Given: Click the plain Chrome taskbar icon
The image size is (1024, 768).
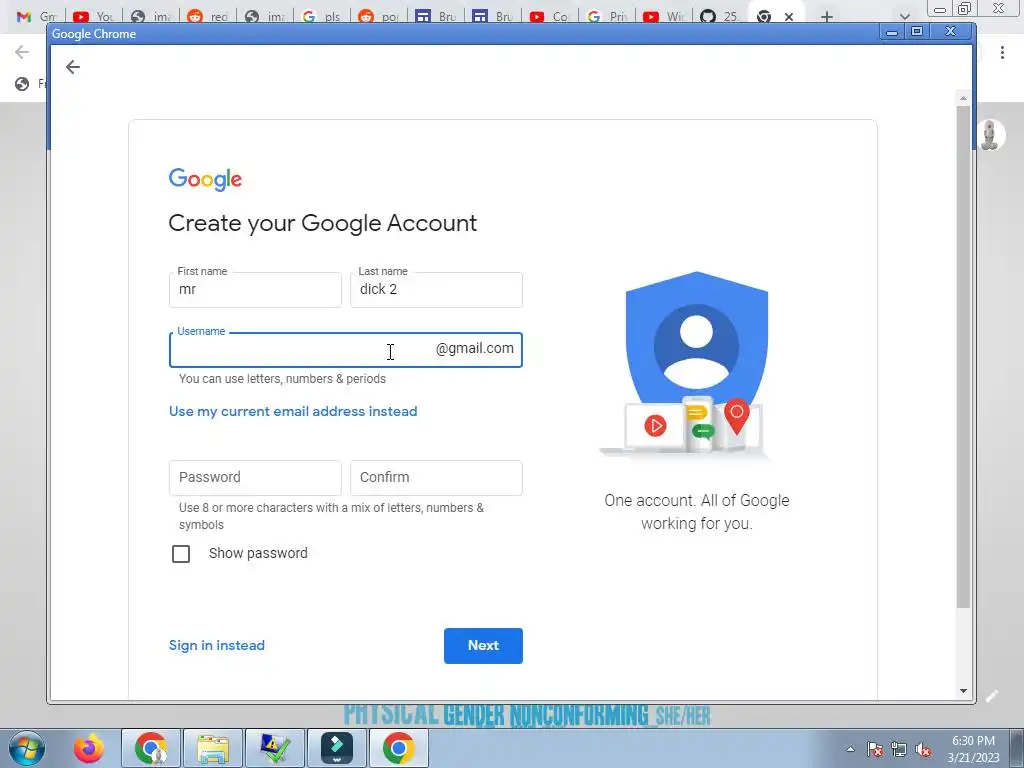Looking at the screenshot, I should pos(399,748).
